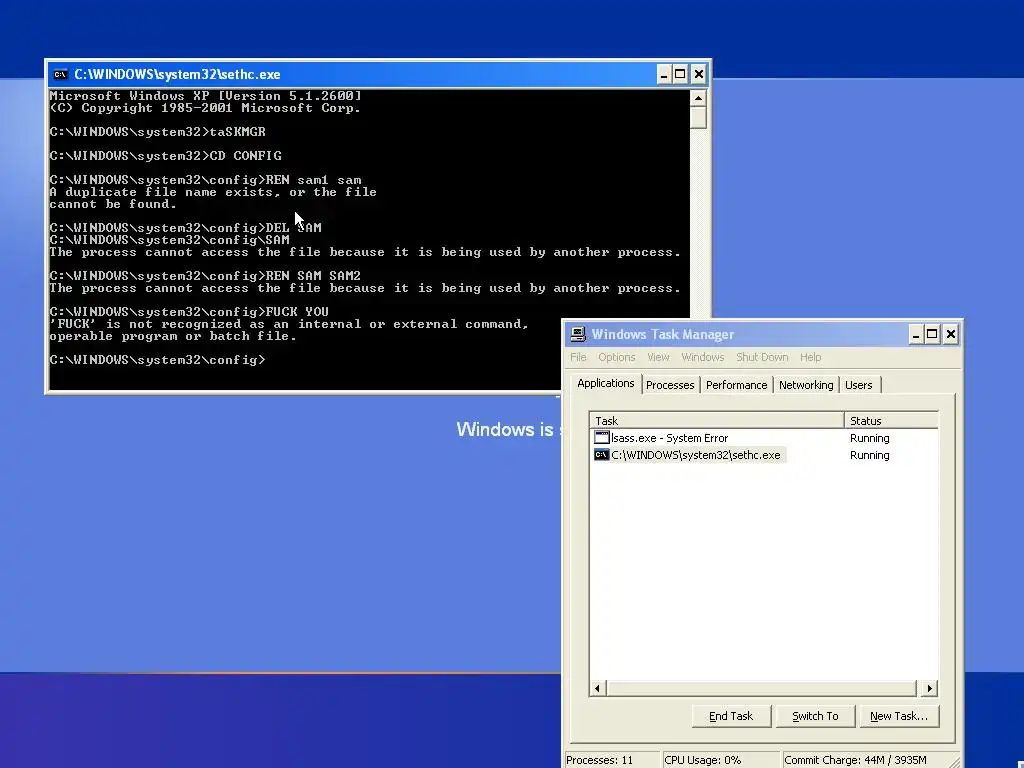Viewport: 1024px width, 768px height.
Task: Minimize the sethc.exe command prompt window
Action: [x=664, y=74]
